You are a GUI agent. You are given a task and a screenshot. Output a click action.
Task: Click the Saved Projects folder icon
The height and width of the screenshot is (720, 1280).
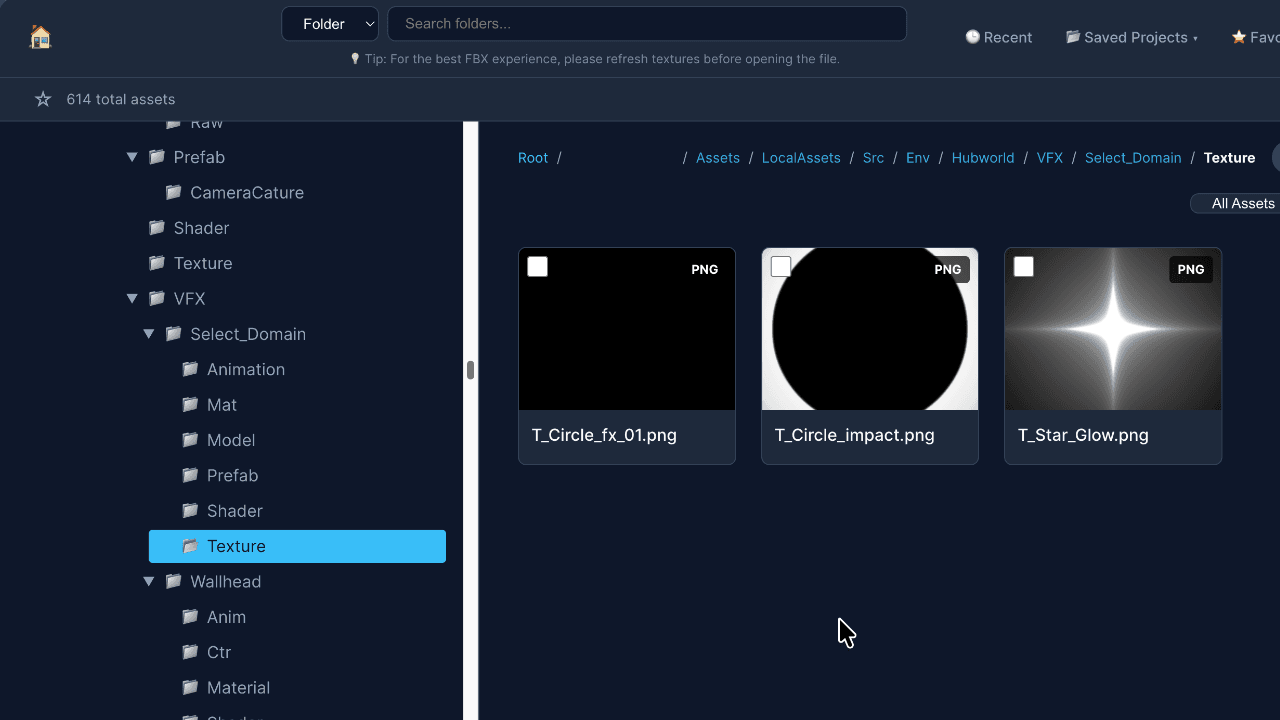(1072, 37)
